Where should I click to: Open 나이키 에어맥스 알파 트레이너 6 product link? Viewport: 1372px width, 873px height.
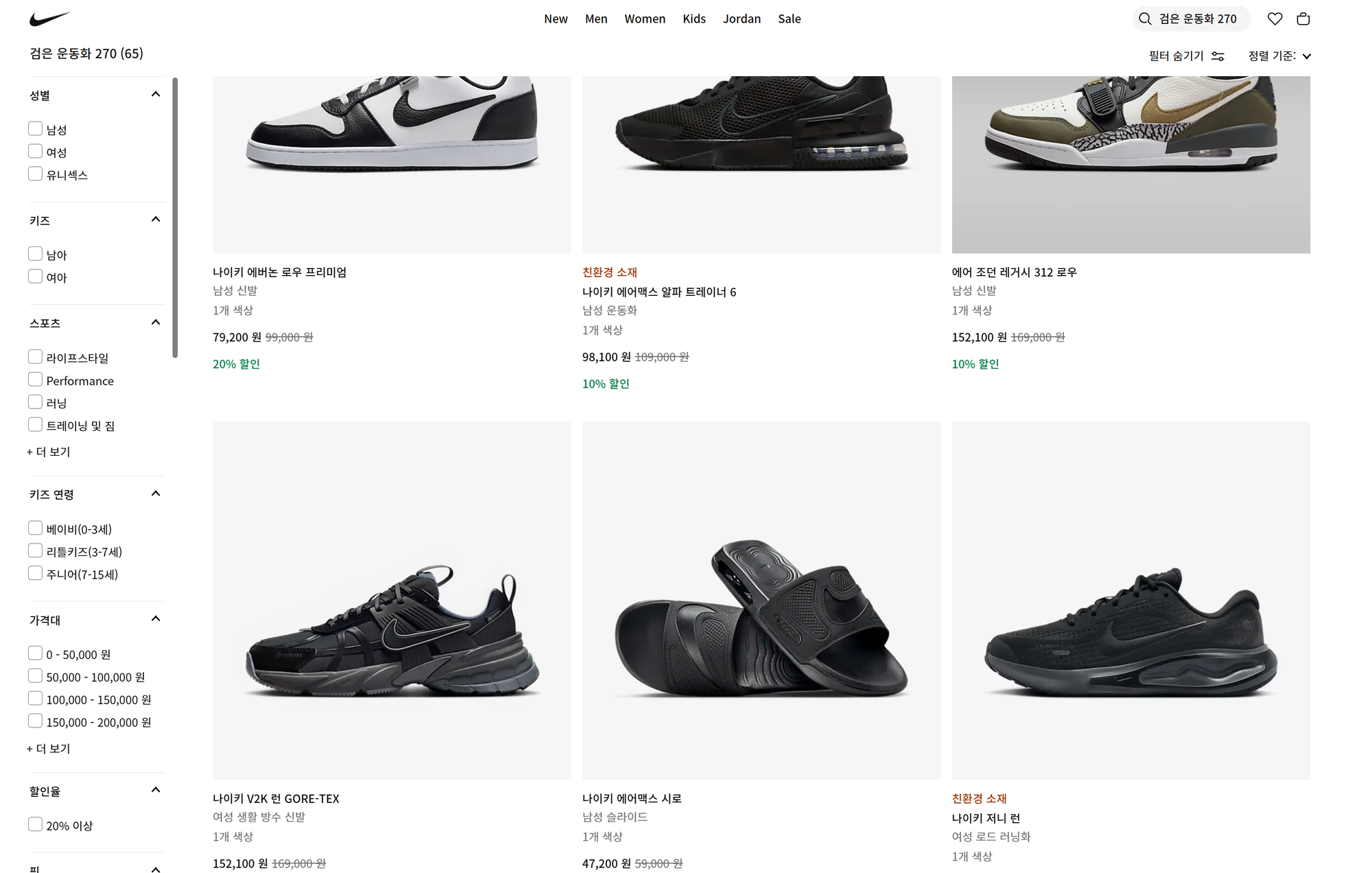(x=659, y=292)
